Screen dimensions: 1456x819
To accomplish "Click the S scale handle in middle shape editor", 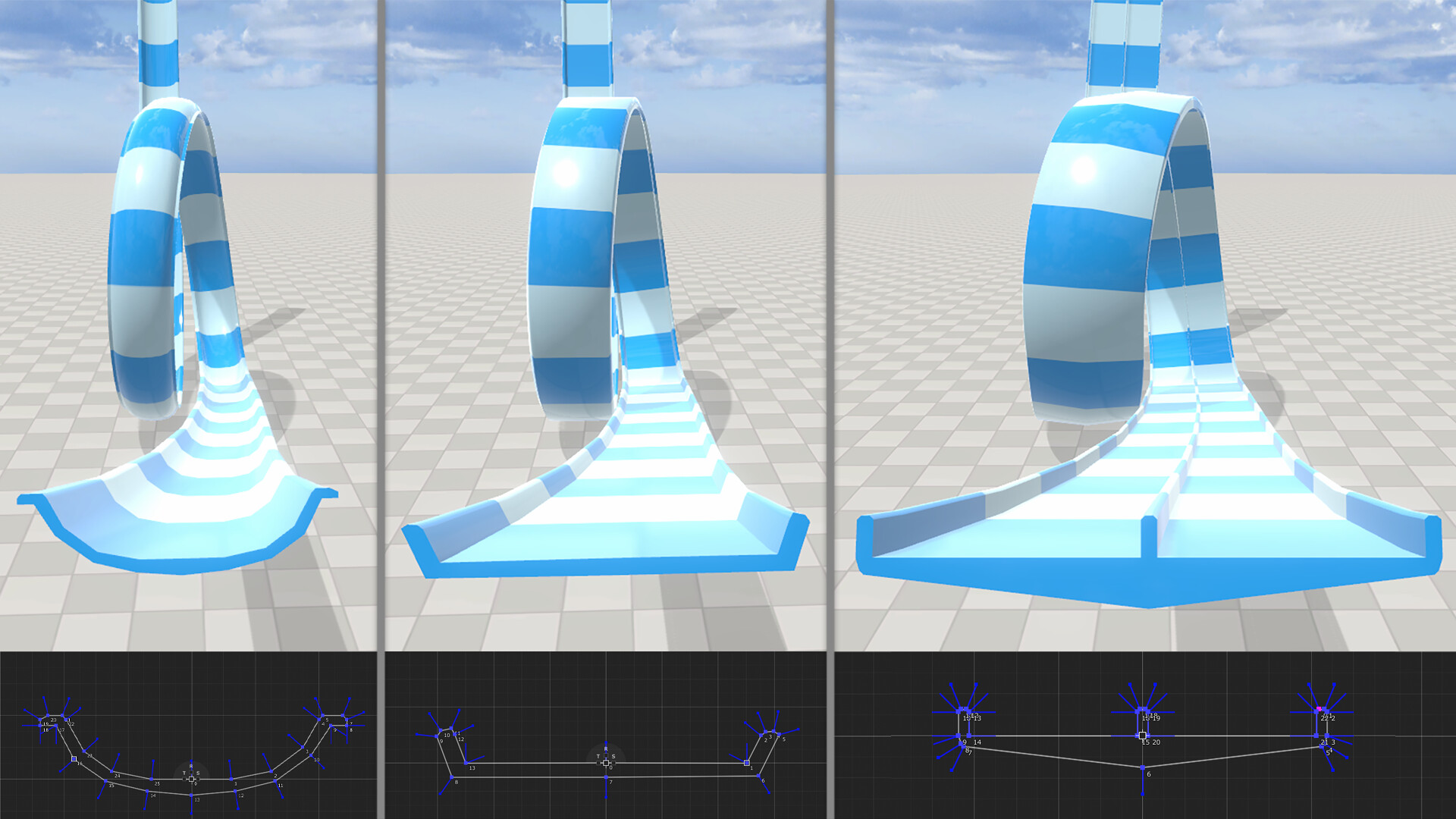I will [x=613, y=763].
